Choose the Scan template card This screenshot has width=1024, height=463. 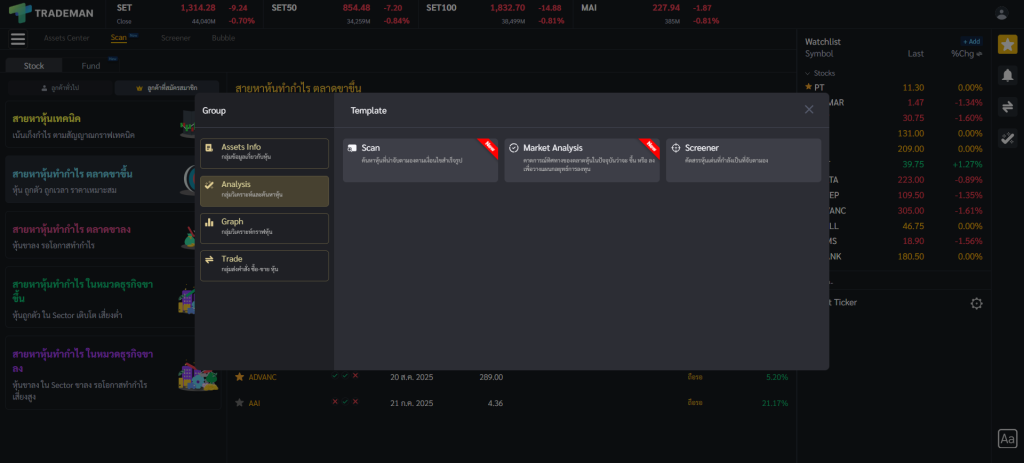421,160
